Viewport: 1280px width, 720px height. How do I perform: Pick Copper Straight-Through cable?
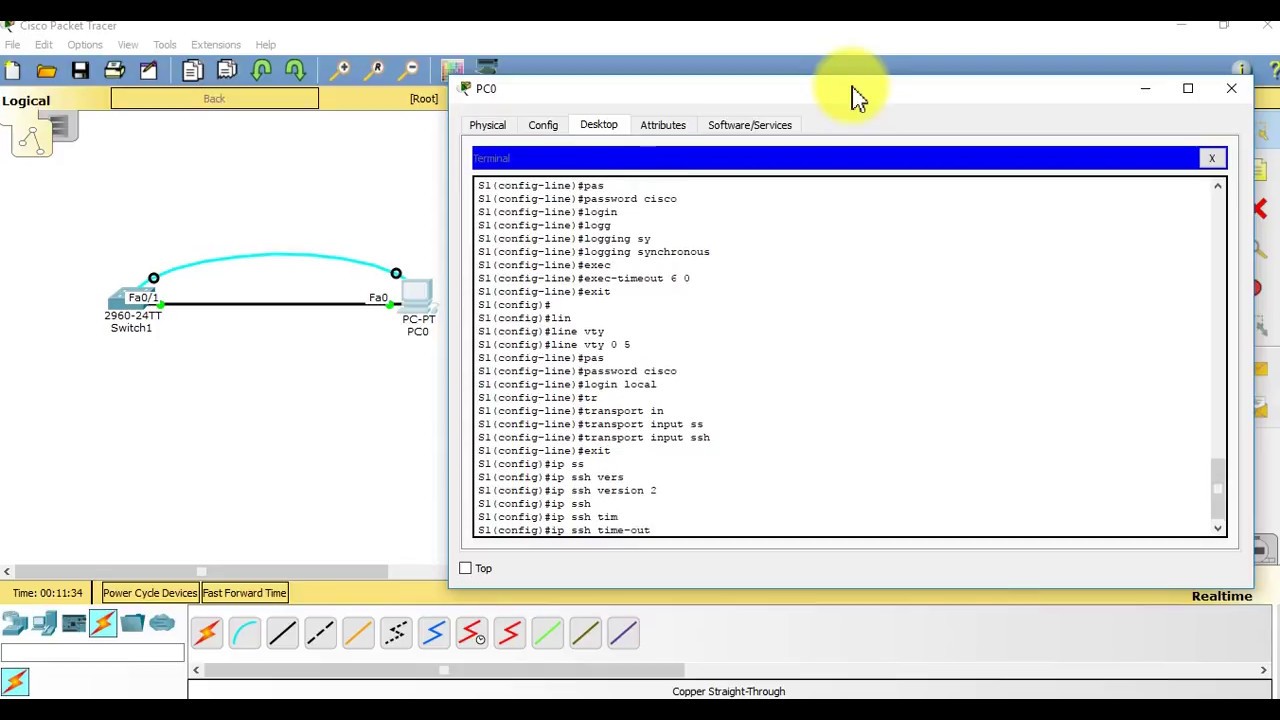tap(283, 633)
